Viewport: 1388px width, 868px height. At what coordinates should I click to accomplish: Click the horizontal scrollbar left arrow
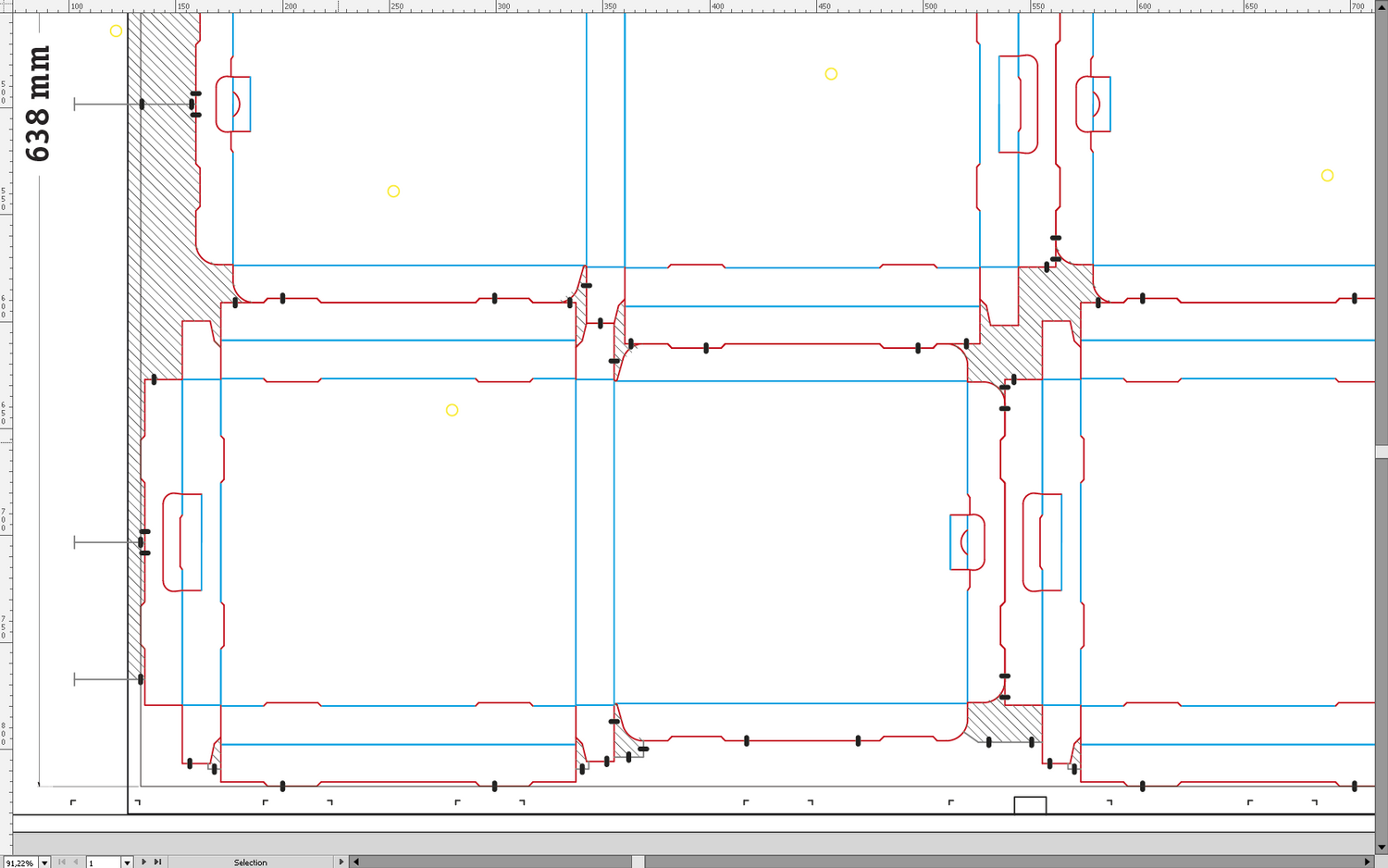tap(356, 862)
